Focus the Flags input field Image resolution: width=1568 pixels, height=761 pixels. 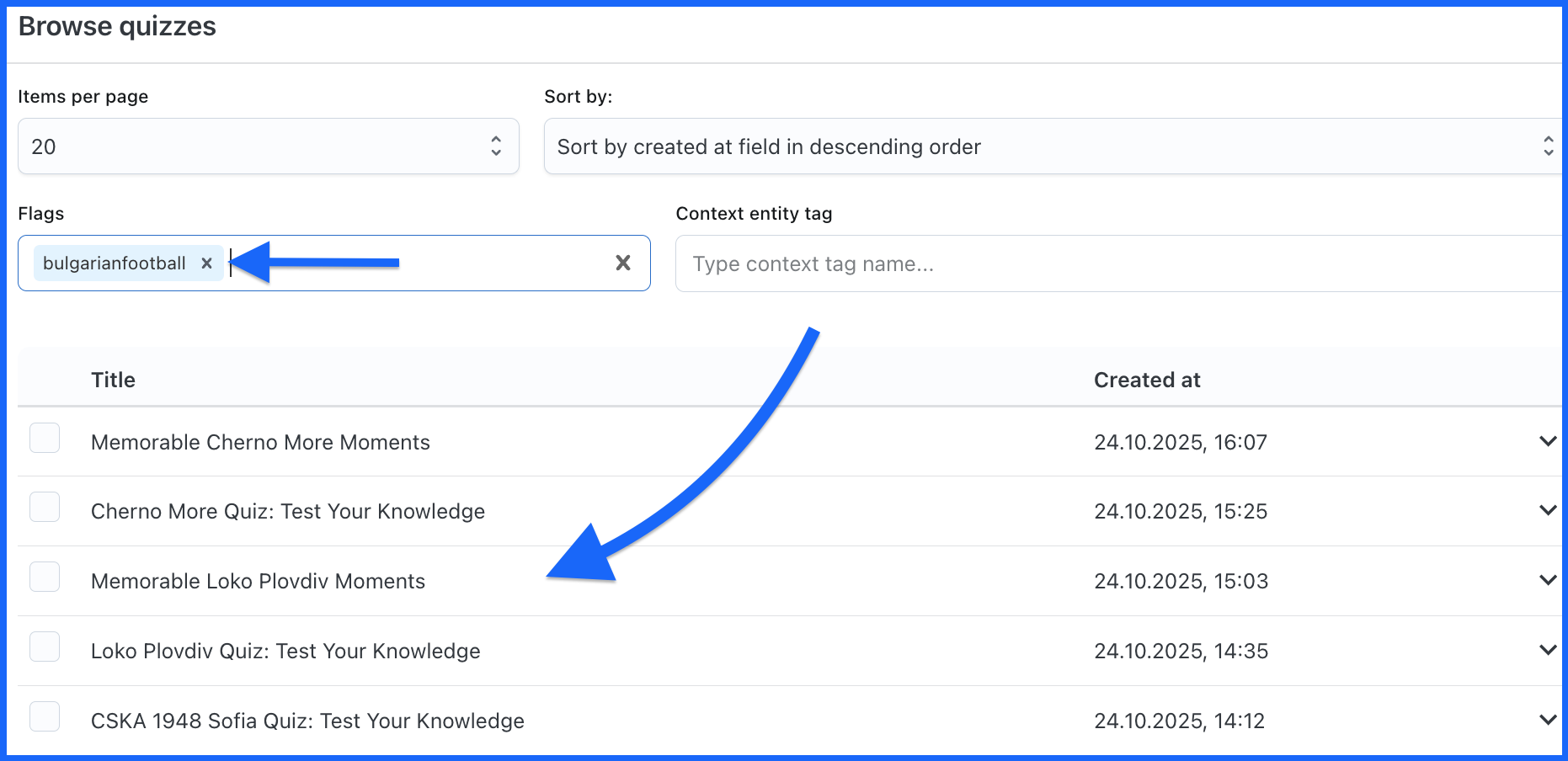421,263
